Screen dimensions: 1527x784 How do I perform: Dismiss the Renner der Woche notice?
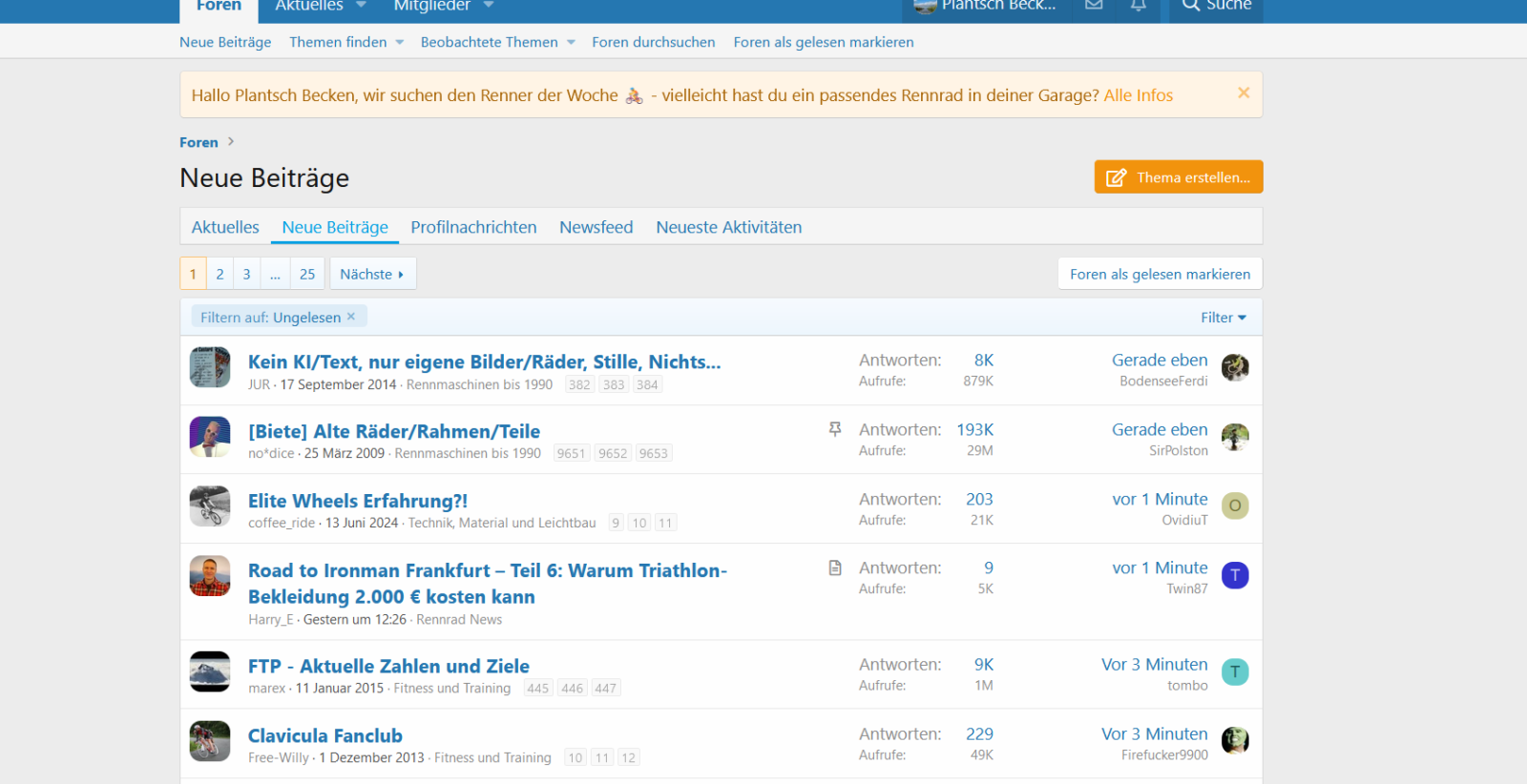tap(1243, 93)
